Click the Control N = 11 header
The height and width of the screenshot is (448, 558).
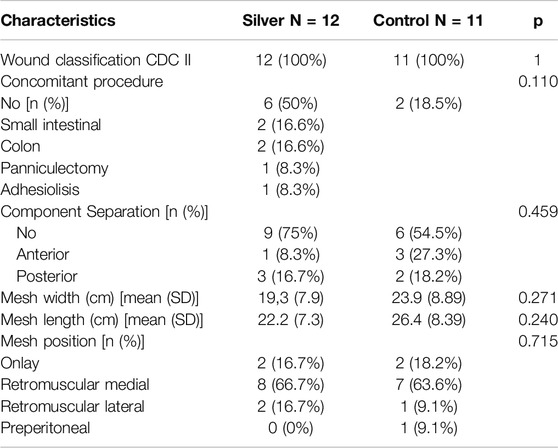[428, 21]
